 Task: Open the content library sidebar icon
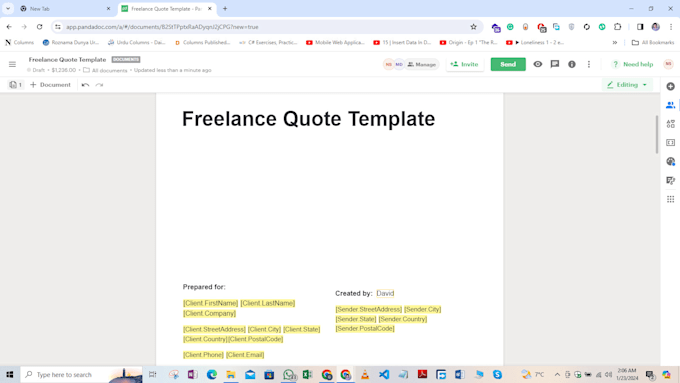pyautogui.click(x=670, y=142)
